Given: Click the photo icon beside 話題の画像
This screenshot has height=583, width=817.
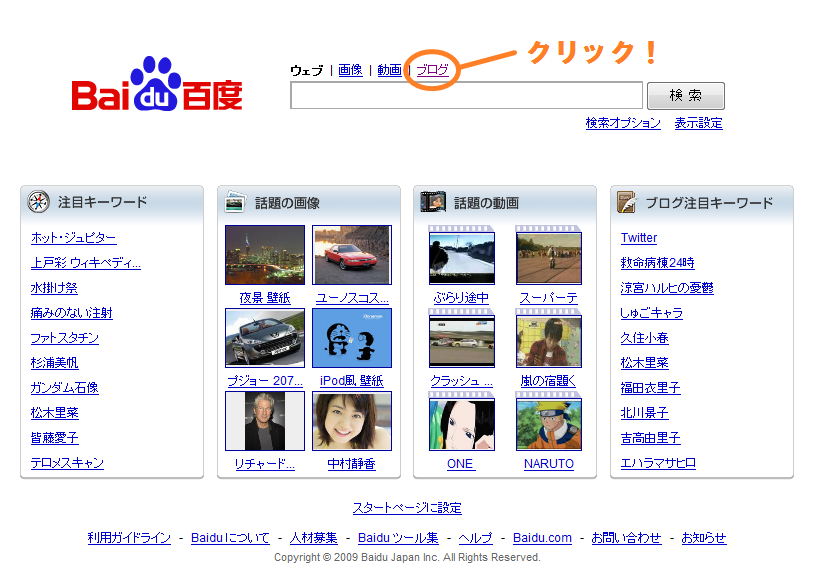Looking at the screenshot, I should [x=235, y=202].
